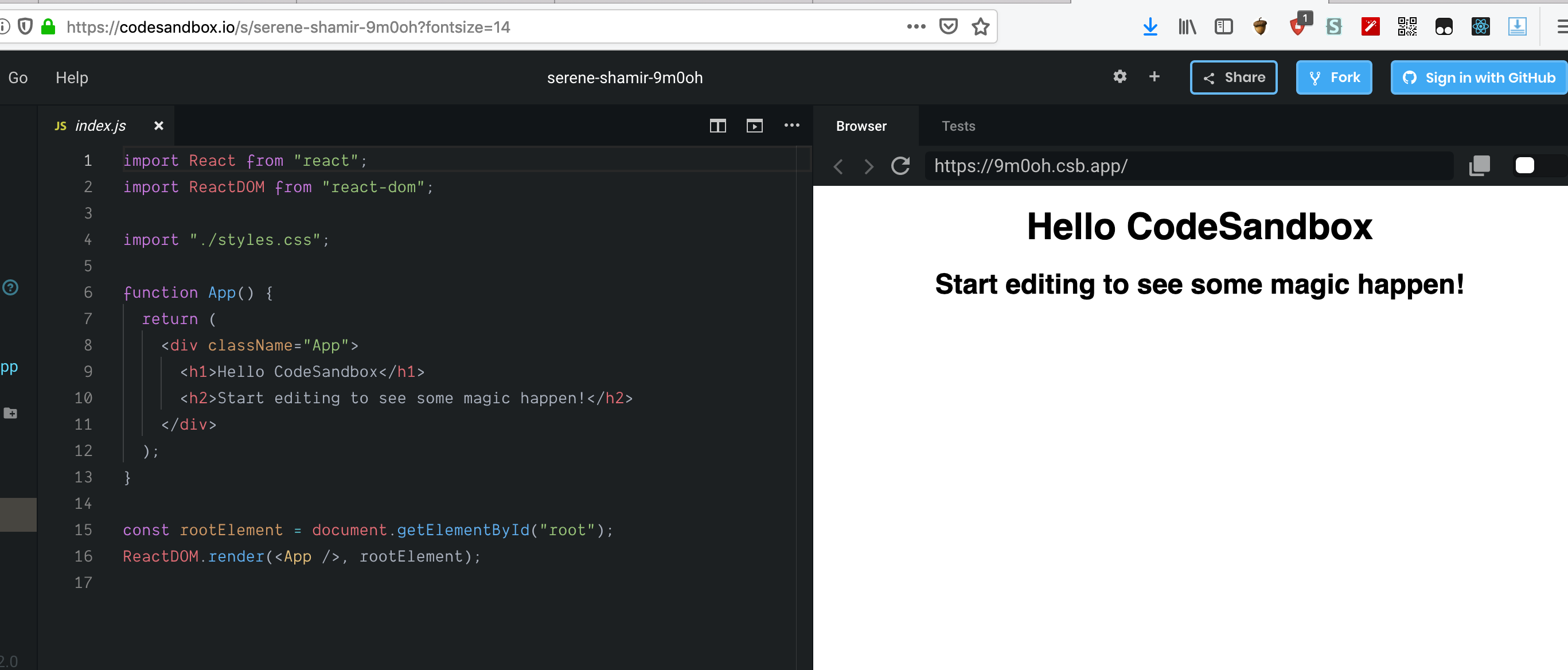
Task: Click the green S extension icon
Action: coord(1333,27)
